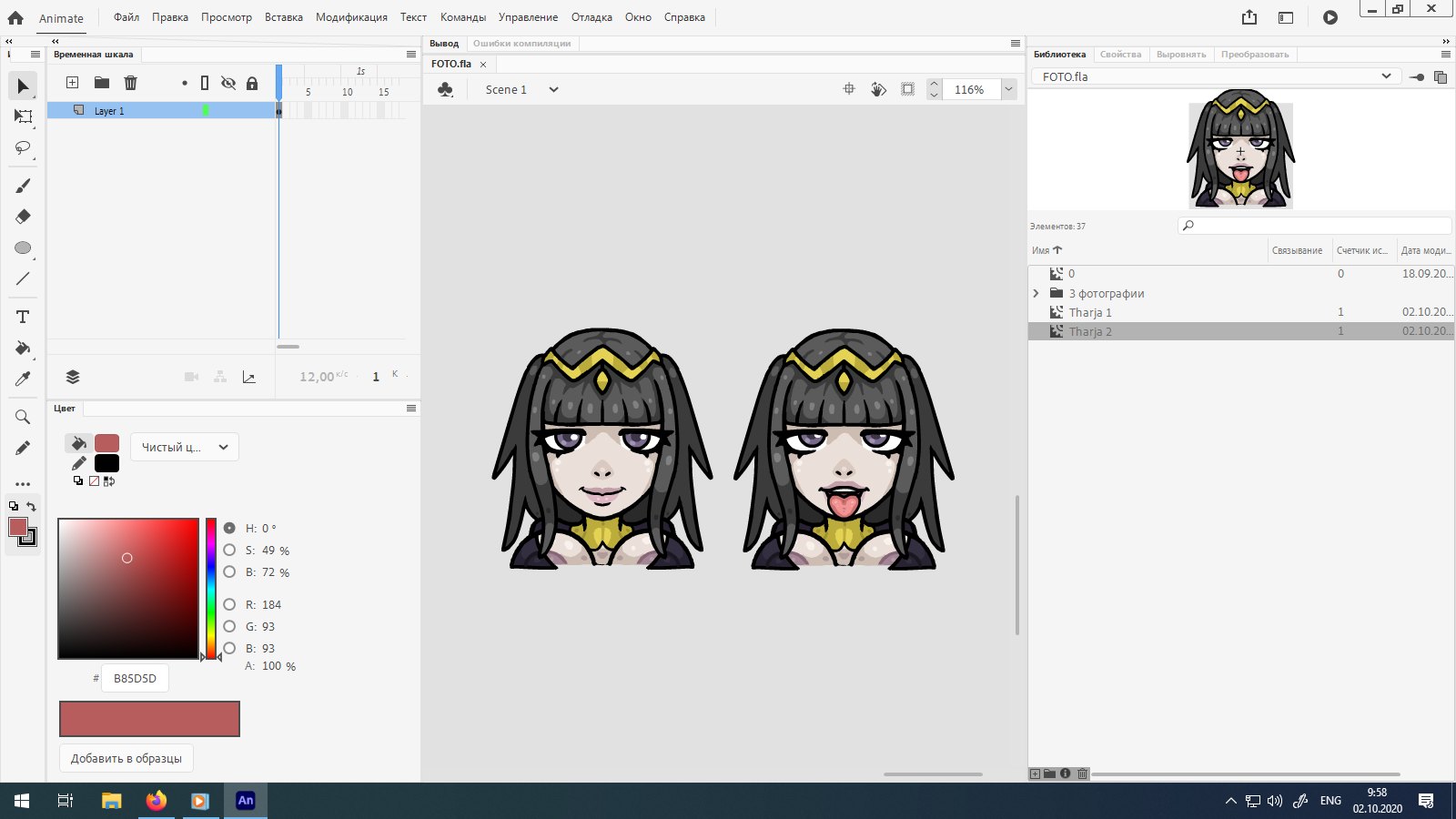The image size is (1456, 819).
Task: Select the G green radio button
Action: 229,626
